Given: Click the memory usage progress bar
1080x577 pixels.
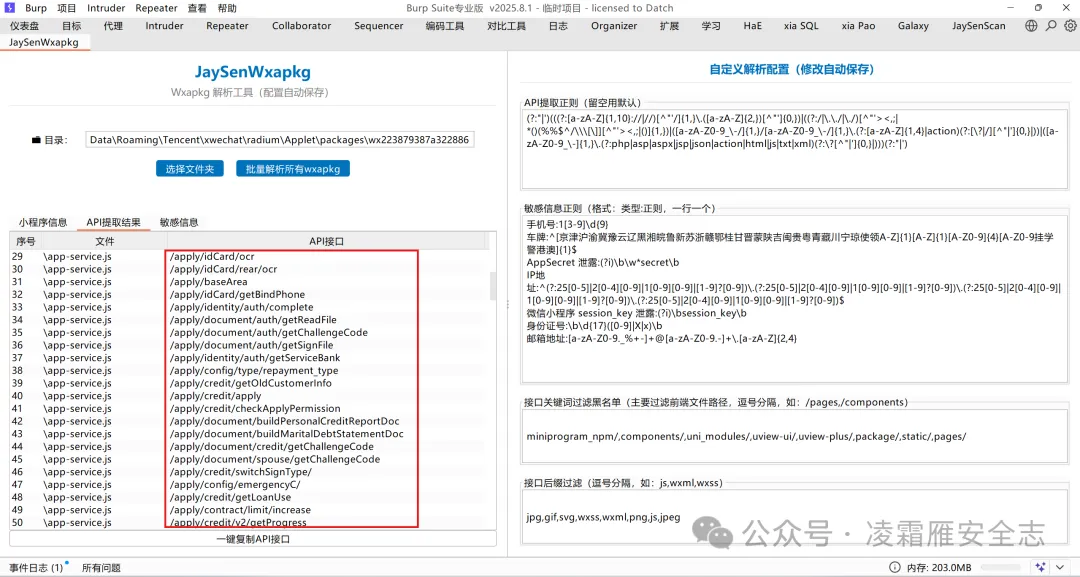Looking at the screenshot, I should tap(1001, 567).
